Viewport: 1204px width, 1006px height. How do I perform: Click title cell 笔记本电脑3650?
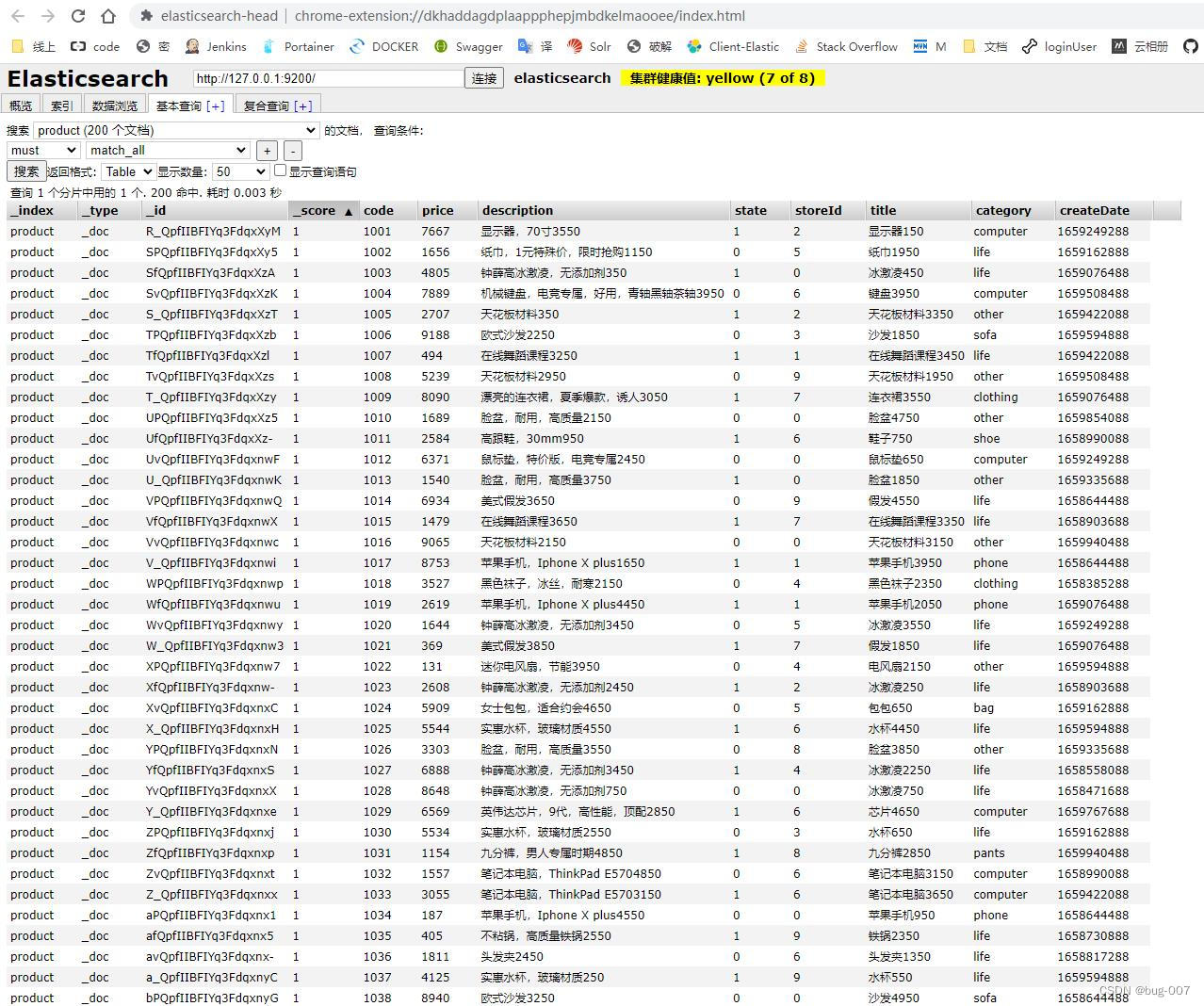point(910,894)
